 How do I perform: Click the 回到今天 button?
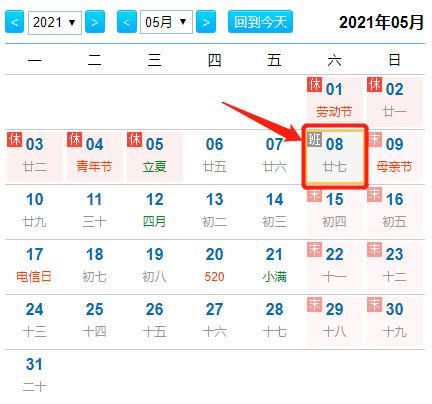tap(260, 22)
